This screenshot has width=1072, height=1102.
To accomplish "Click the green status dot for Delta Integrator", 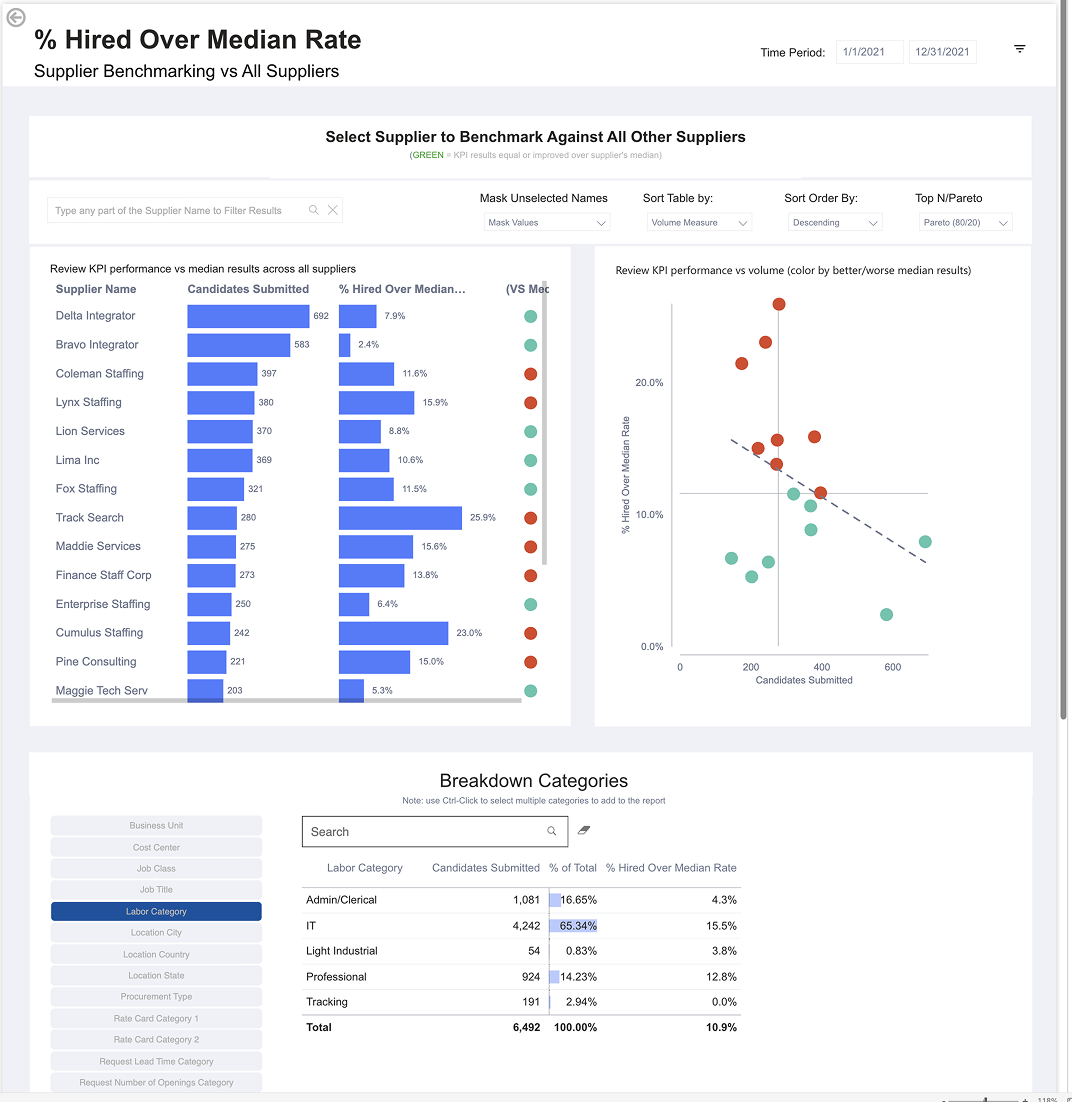I will coord(531,316).
